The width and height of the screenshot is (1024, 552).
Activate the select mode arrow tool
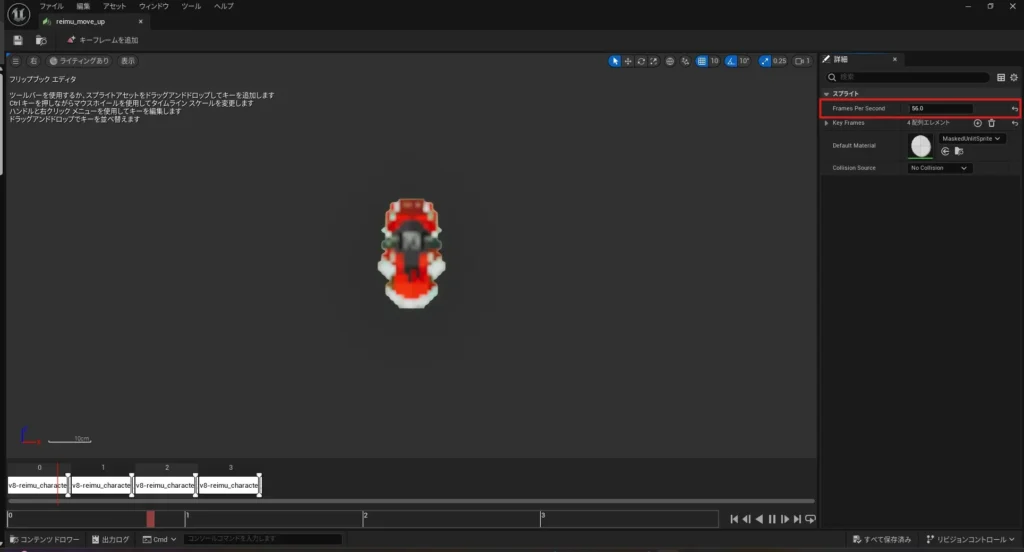[615, 61]
